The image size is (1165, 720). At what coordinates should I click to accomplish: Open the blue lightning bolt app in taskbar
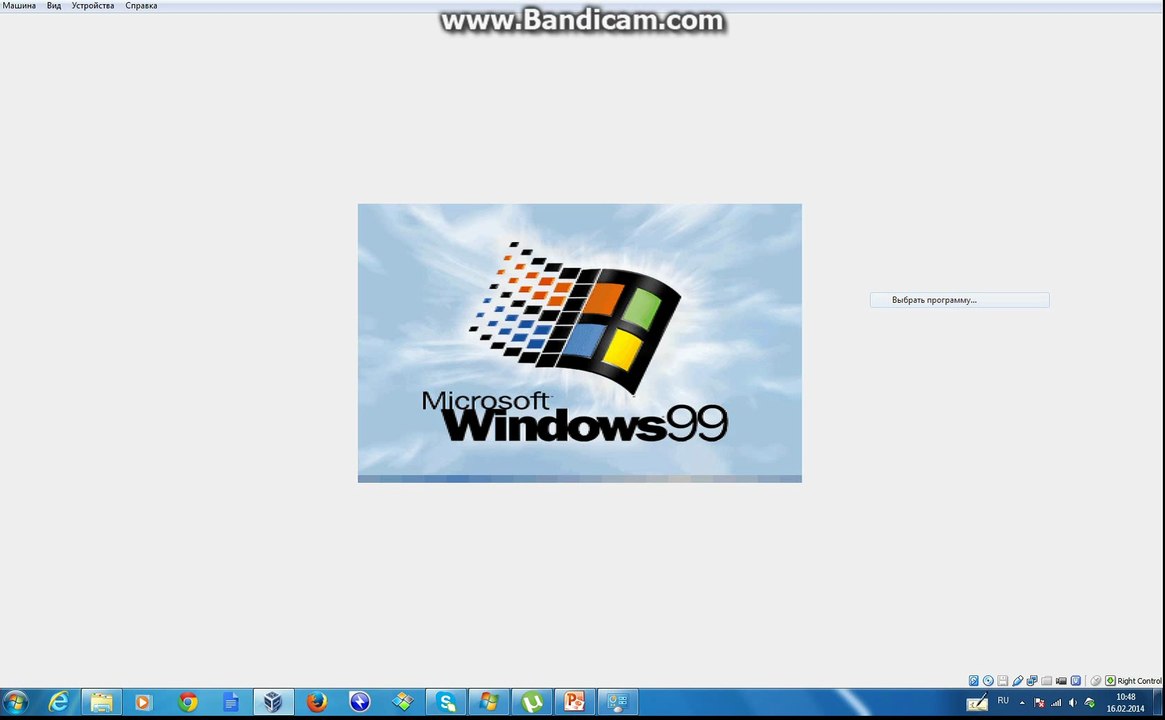click(x=360, y=702)
